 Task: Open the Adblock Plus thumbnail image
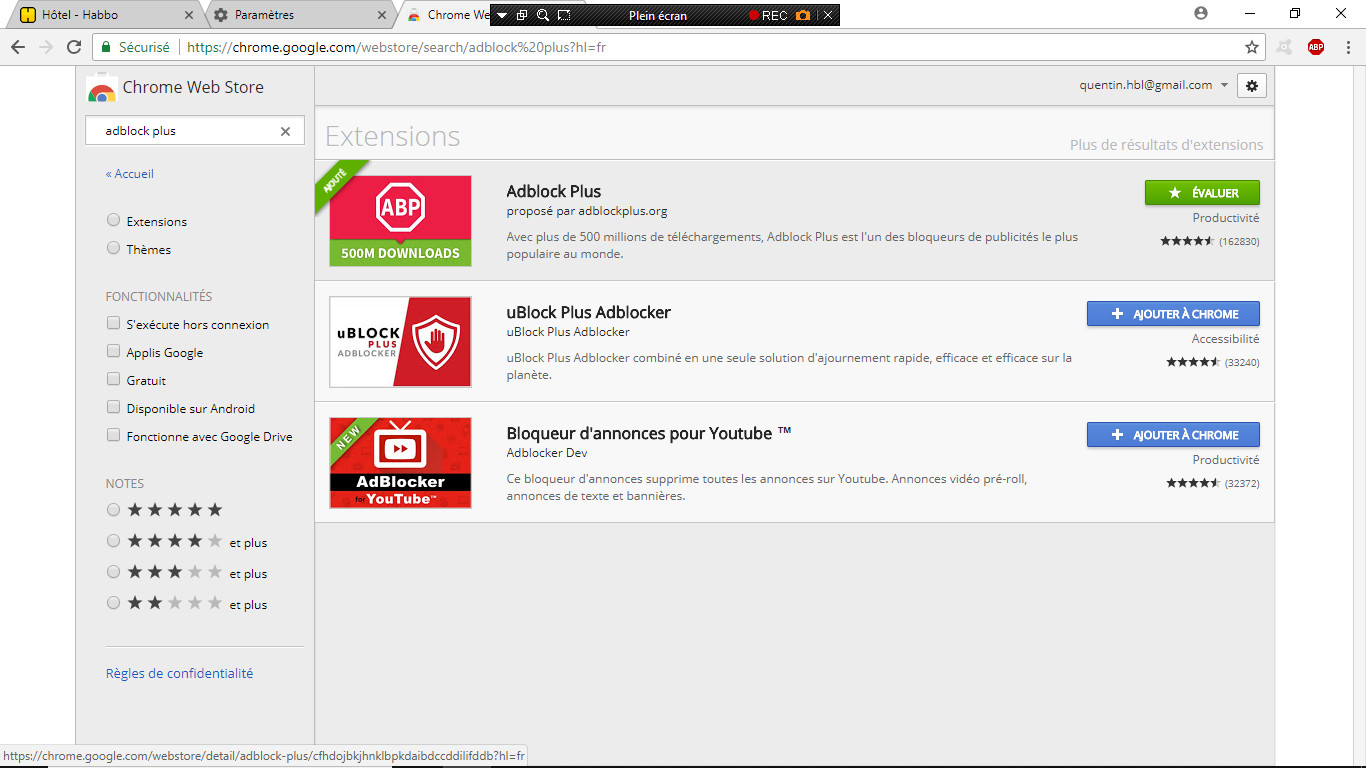click(x=400, y=221)
